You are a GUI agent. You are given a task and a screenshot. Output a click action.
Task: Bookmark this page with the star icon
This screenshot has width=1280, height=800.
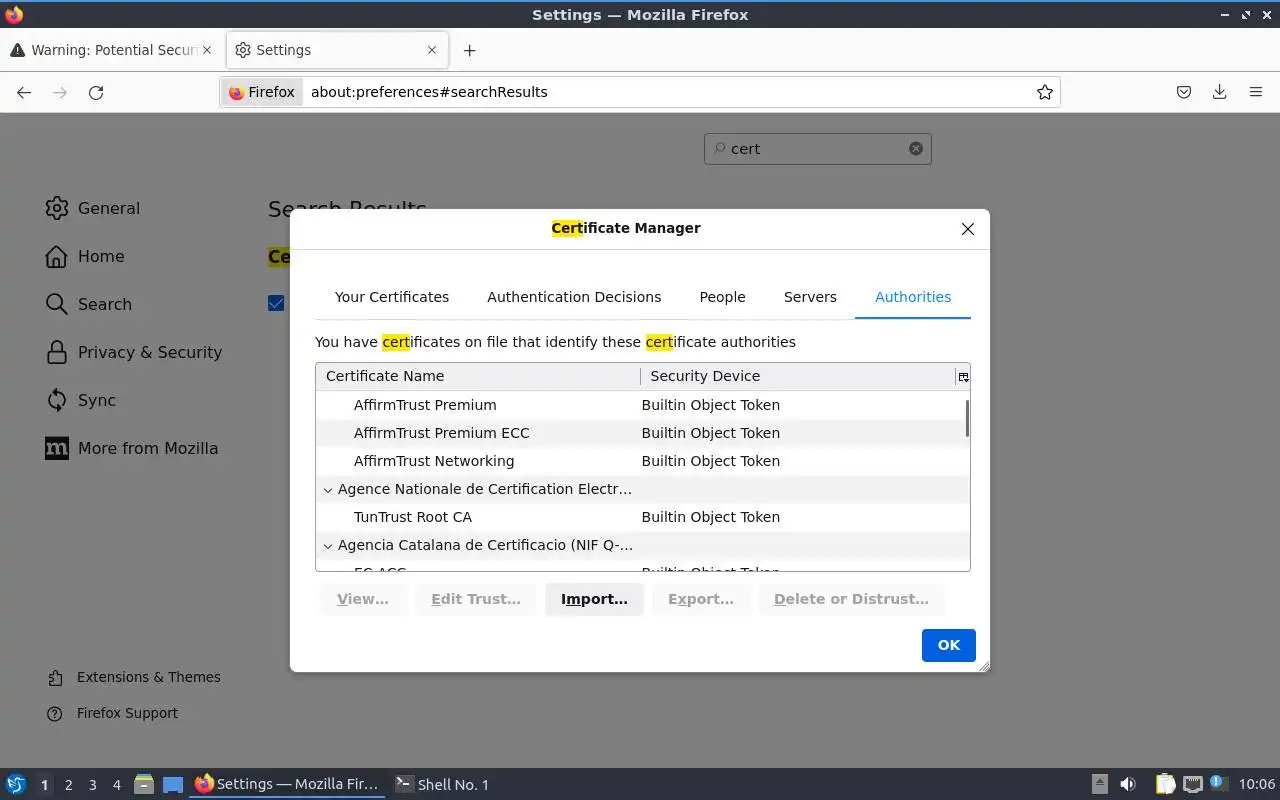tap(1045, 92)
